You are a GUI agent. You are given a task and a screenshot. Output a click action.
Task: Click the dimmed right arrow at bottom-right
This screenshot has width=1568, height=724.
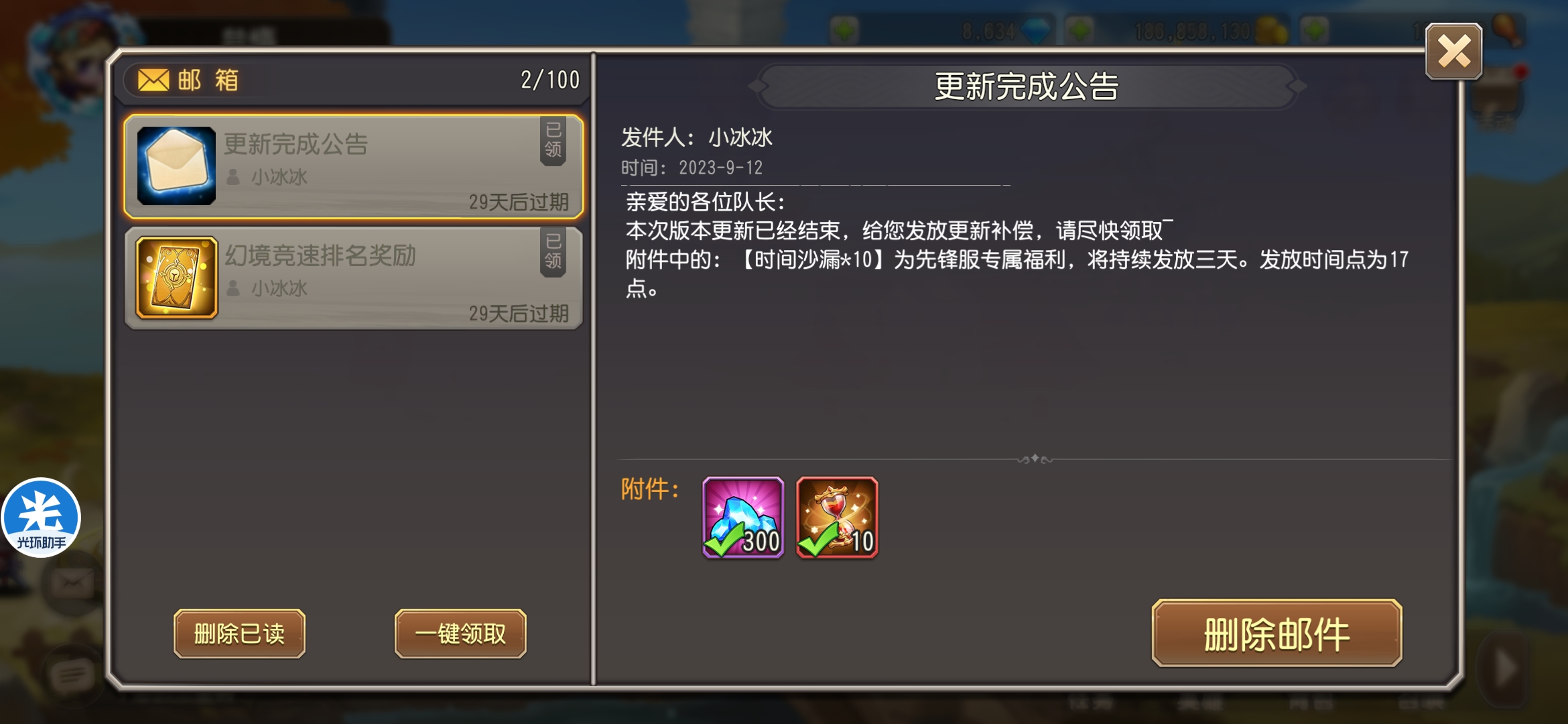[1504, 668]
